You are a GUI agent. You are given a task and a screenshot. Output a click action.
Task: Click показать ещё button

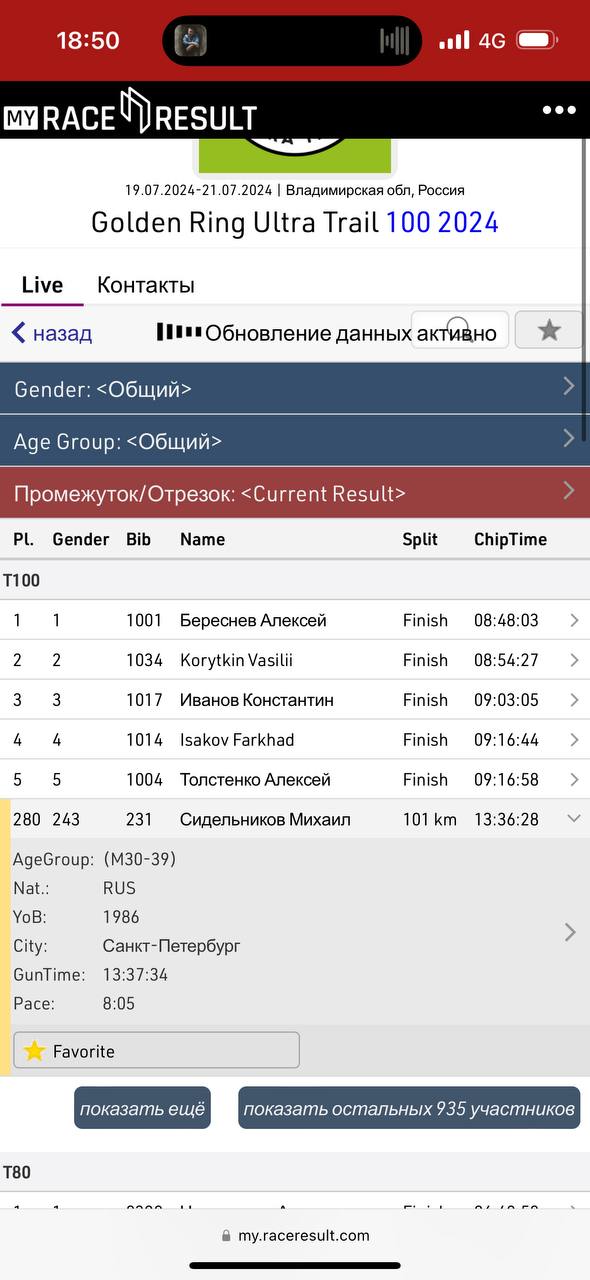click(142, 1108)
